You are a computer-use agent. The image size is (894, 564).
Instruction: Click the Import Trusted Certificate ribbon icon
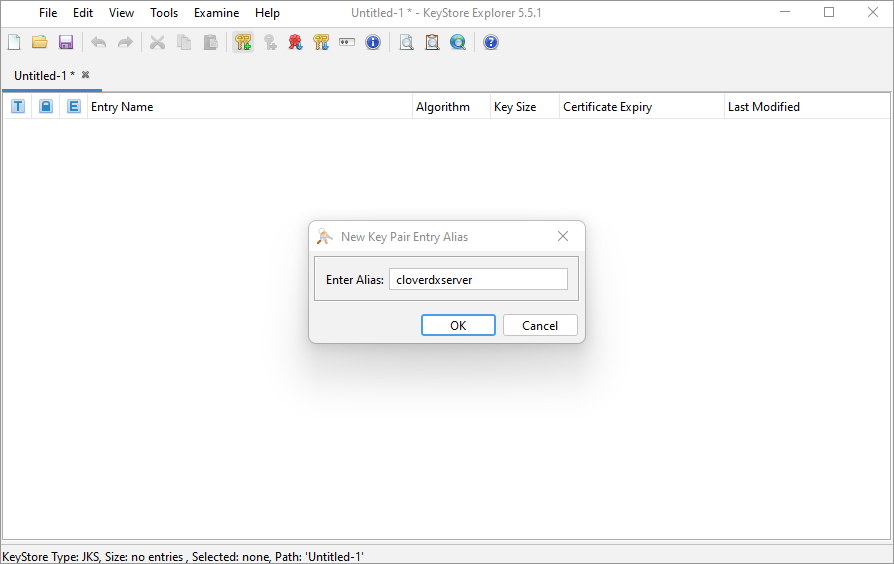(x=295, y=42)
